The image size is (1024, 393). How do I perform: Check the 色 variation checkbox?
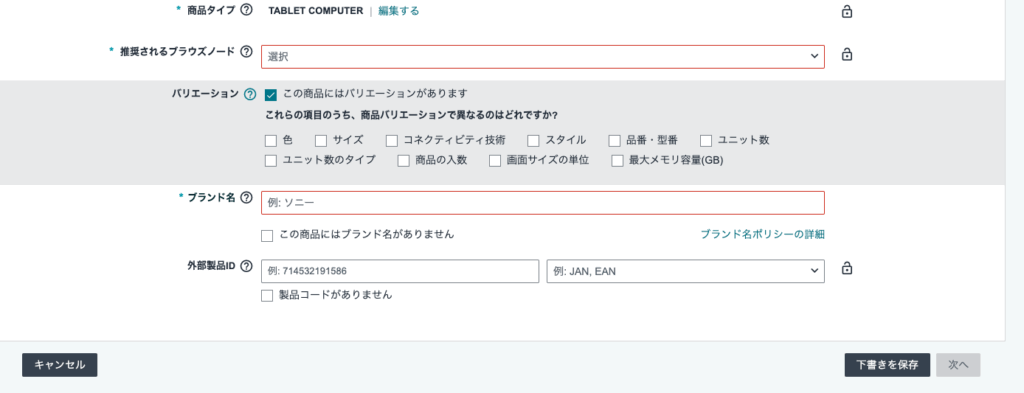pos(270,140)
